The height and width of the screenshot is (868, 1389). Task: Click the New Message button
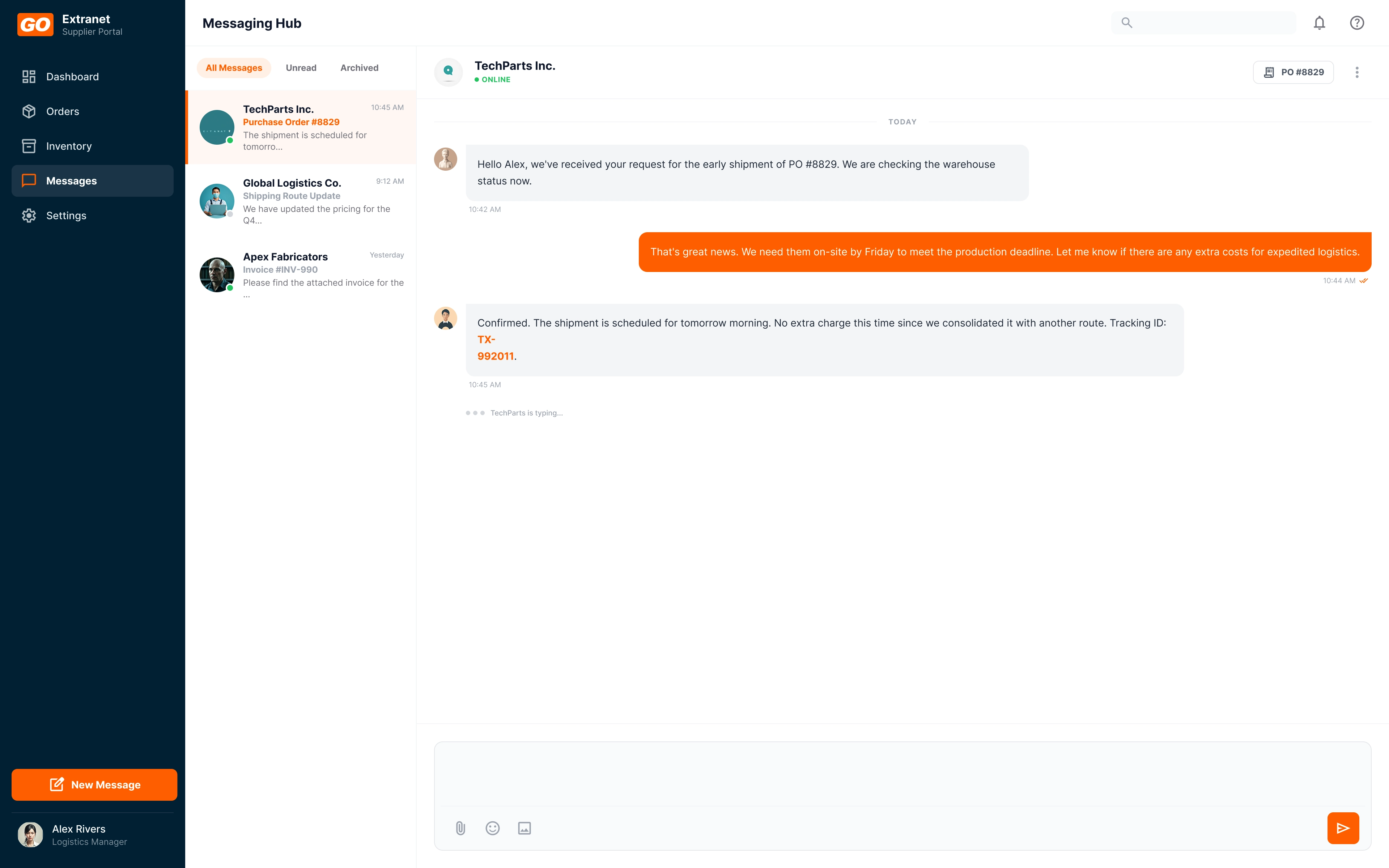(94, 785)
